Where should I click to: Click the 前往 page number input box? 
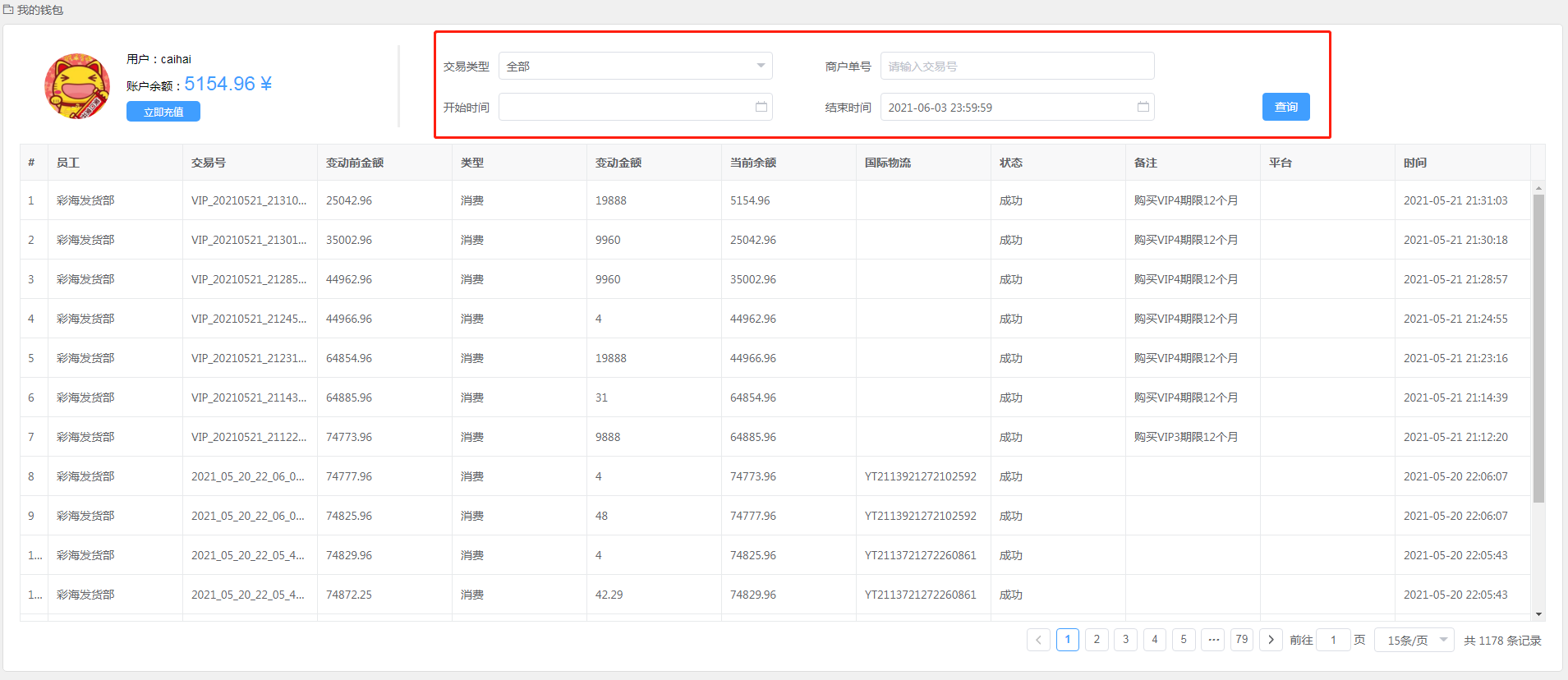(x=1332, y=640)
